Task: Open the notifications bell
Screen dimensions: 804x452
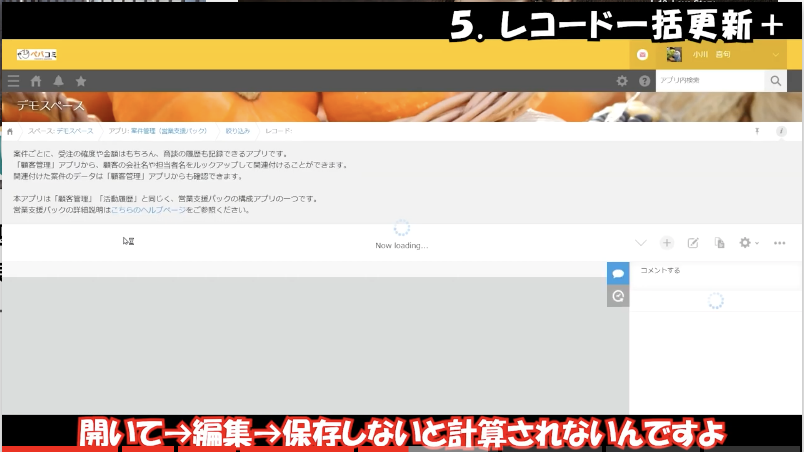Action: click(58, 81)
